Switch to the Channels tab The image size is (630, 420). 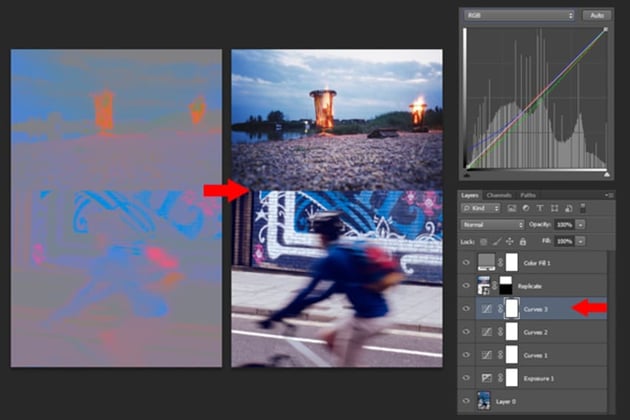coord(499,195)
